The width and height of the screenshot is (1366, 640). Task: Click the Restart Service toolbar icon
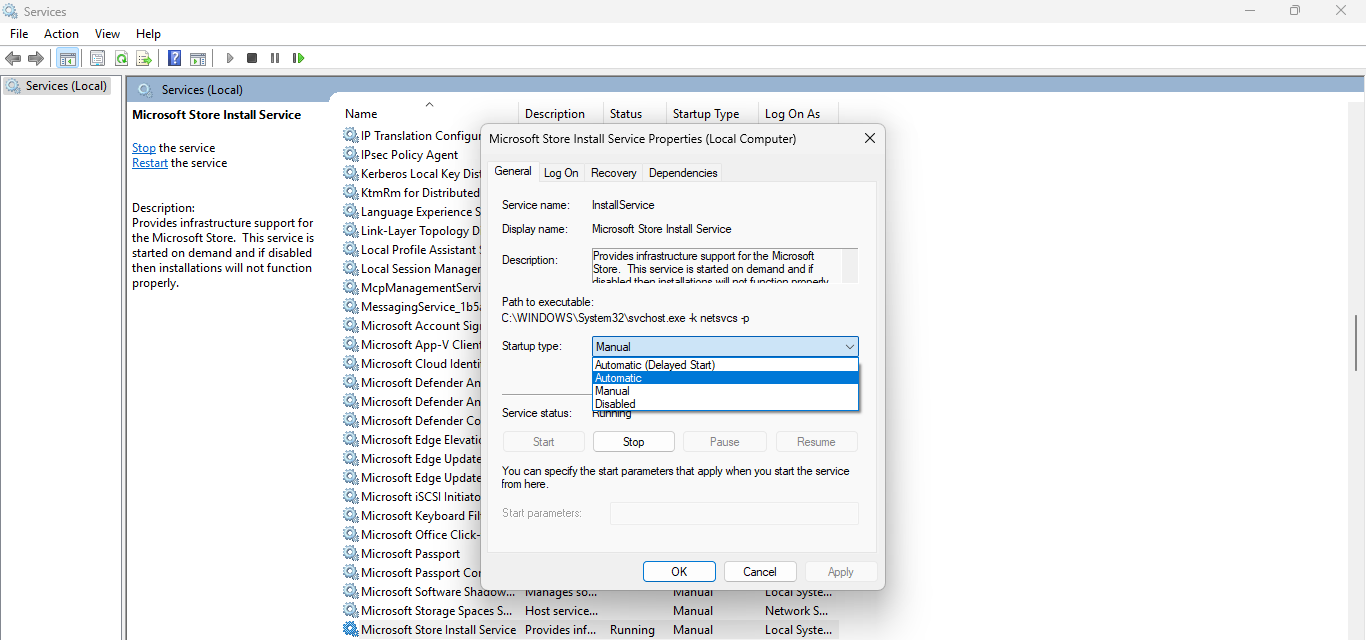click(298, 58)
